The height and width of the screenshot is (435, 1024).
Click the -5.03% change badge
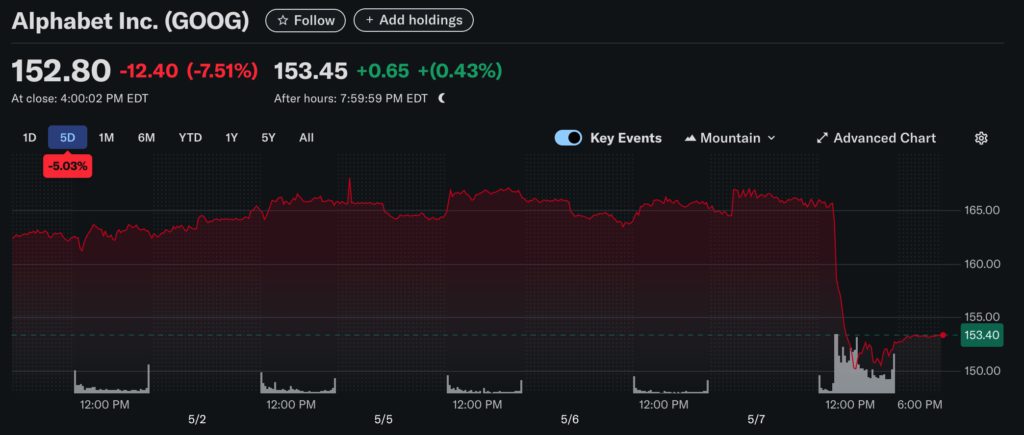[x=67, y=166]
